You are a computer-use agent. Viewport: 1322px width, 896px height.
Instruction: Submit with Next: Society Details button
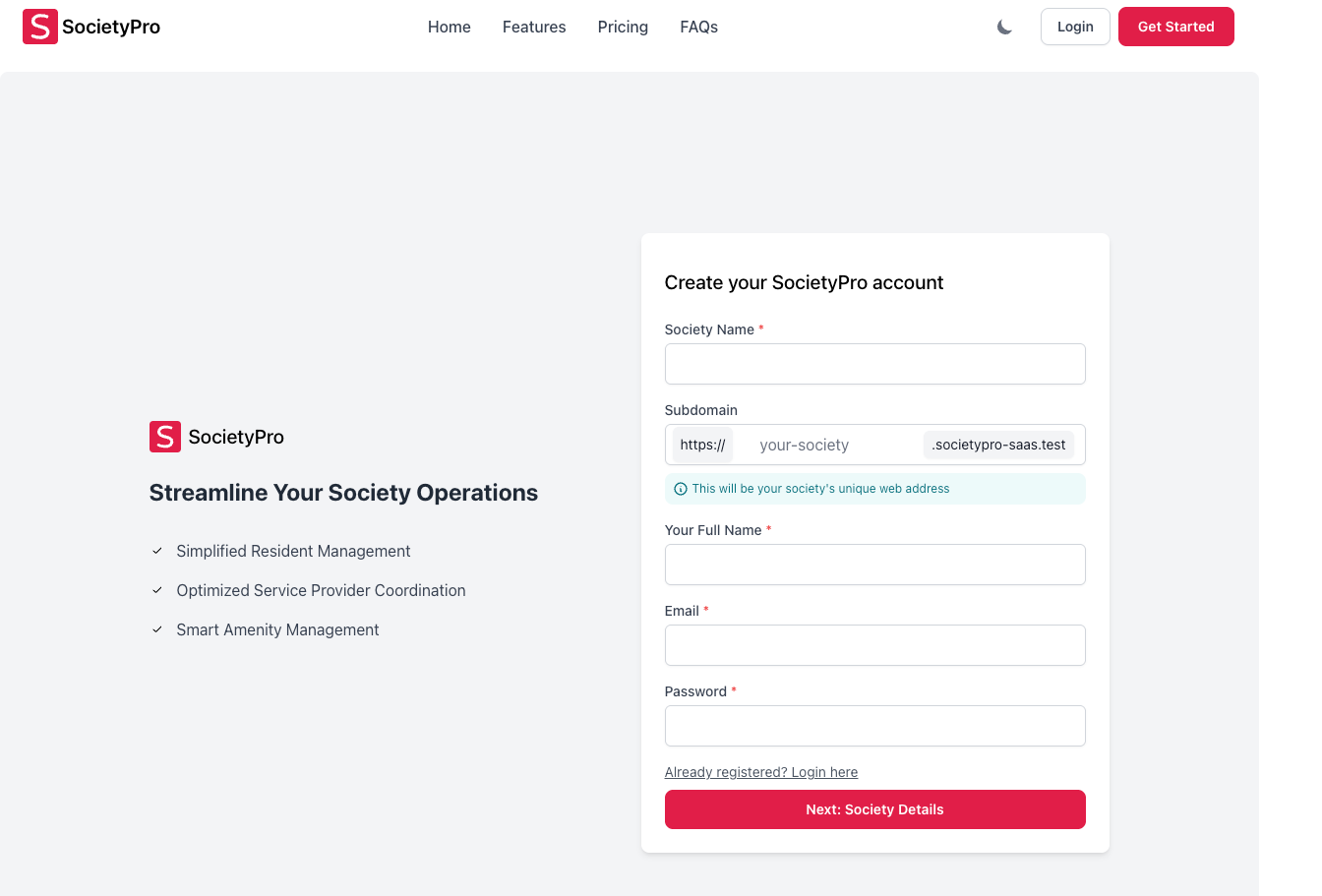pyautogui.click(x=874, y=809)
